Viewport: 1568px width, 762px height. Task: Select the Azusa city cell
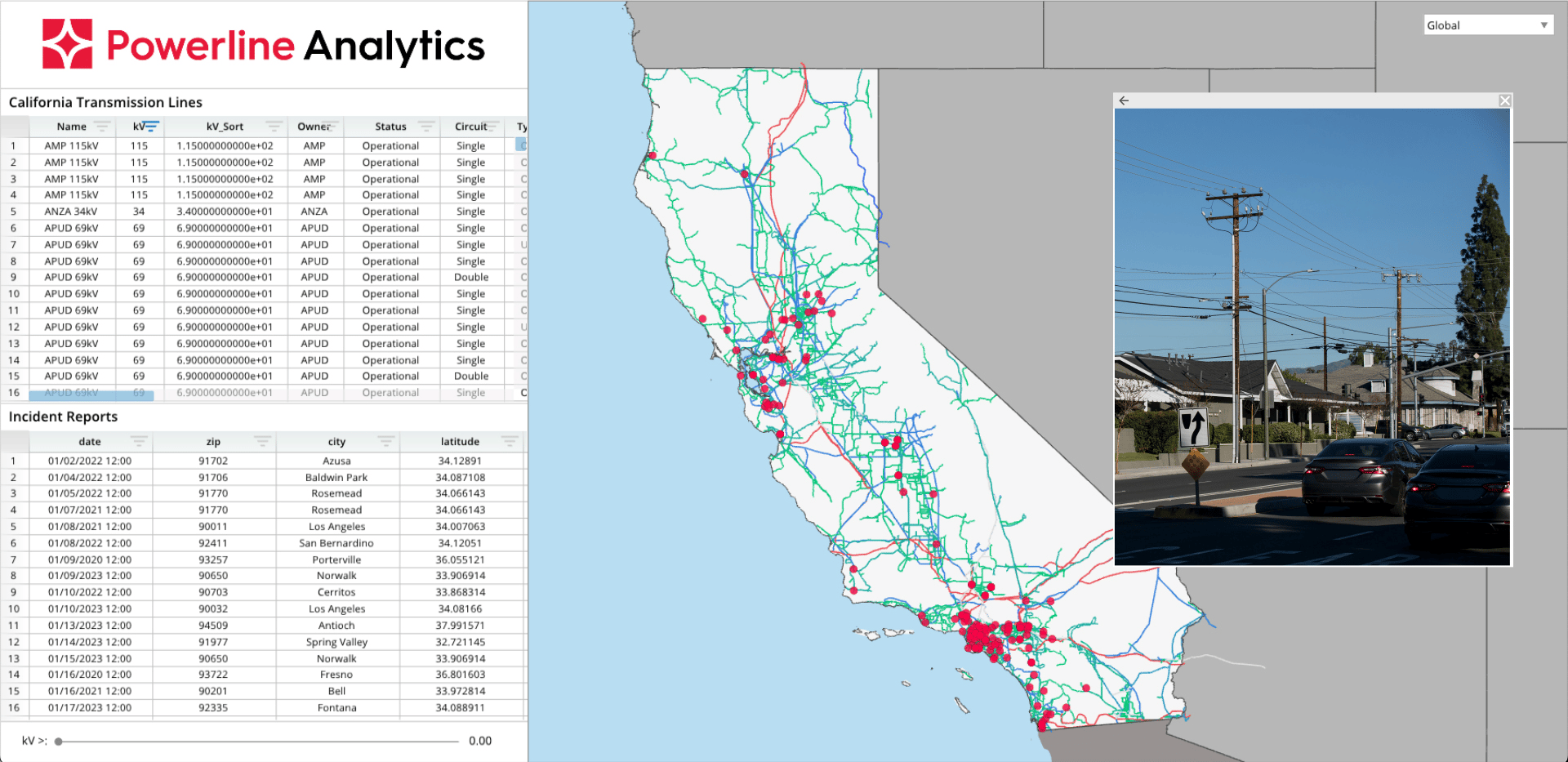click(336, 461)
